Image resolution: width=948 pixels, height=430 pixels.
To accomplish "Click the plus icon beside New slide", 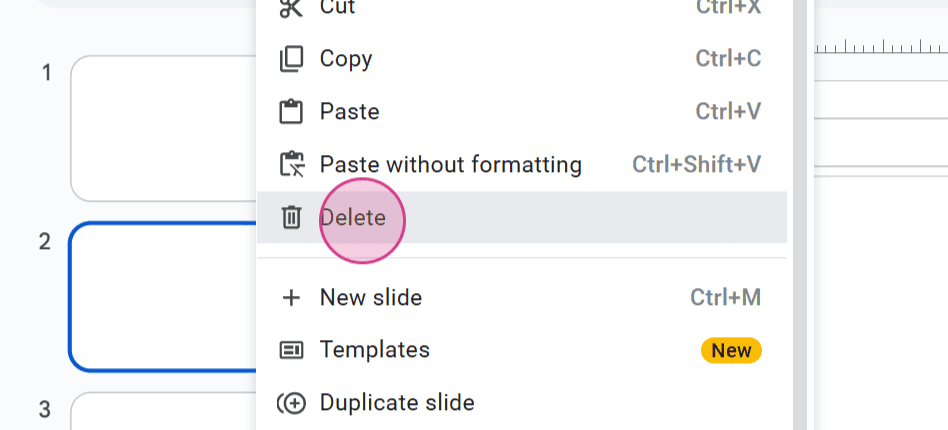I will point(291,298).
